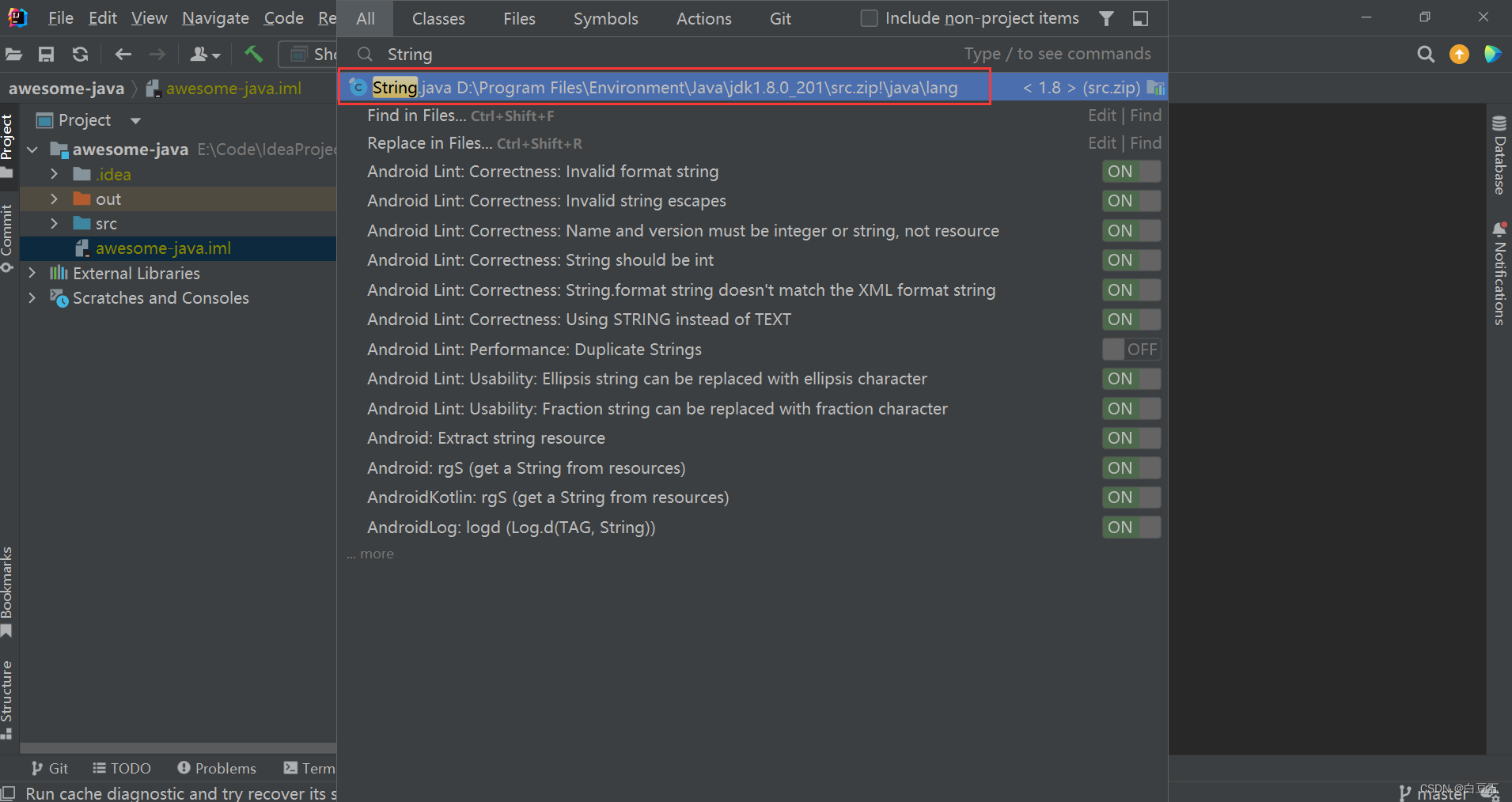Open the Notifications tool window sidebar

coord(1499,273)
